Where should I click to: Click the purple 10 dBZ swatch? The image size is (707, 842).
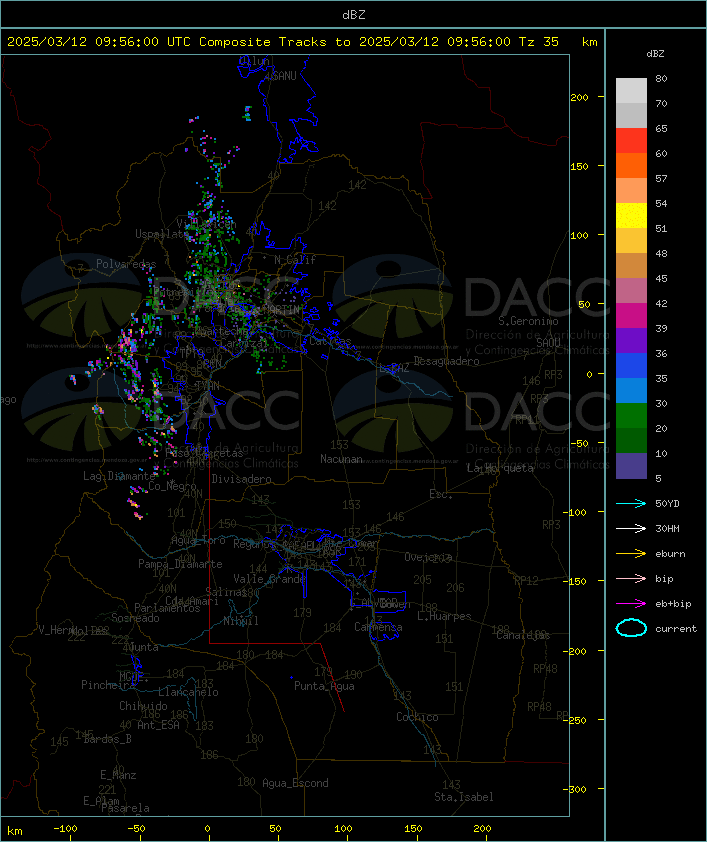[631, 466]
